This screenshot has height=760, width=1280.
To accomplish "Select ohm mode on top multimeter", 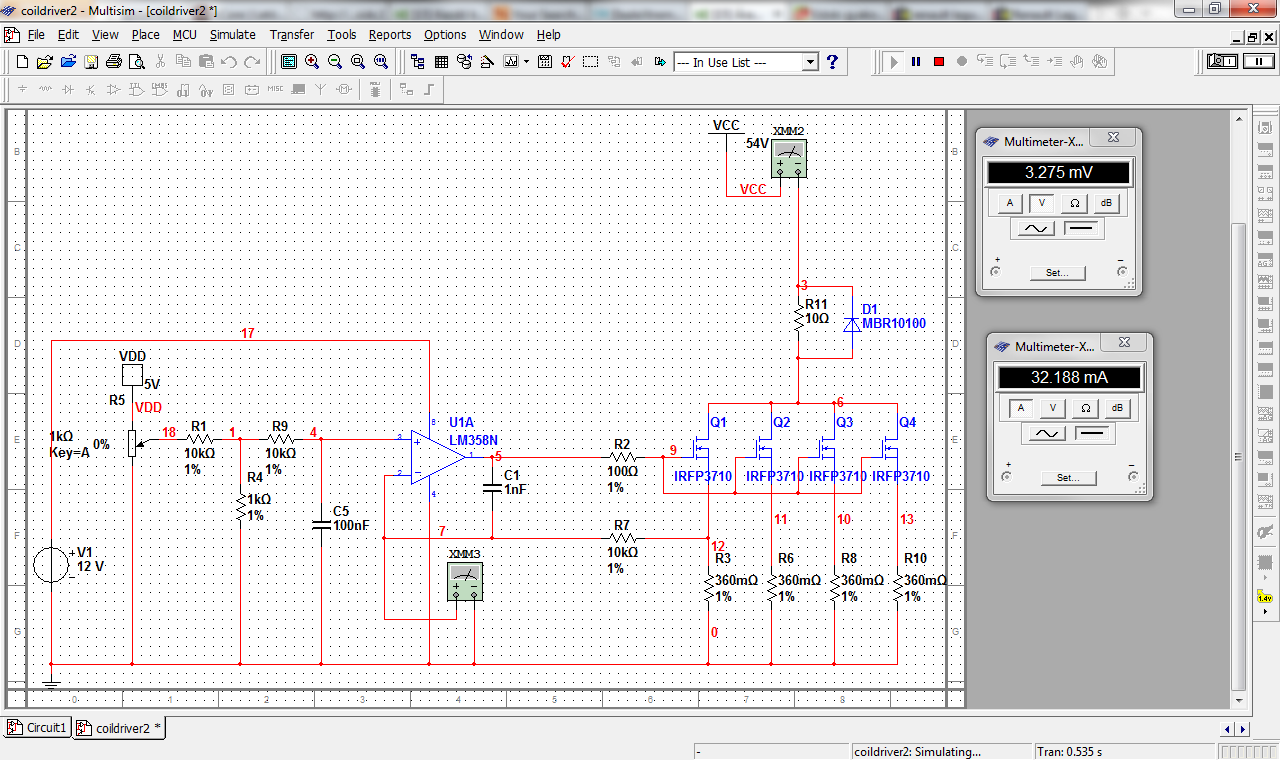I will (1074, 203).
